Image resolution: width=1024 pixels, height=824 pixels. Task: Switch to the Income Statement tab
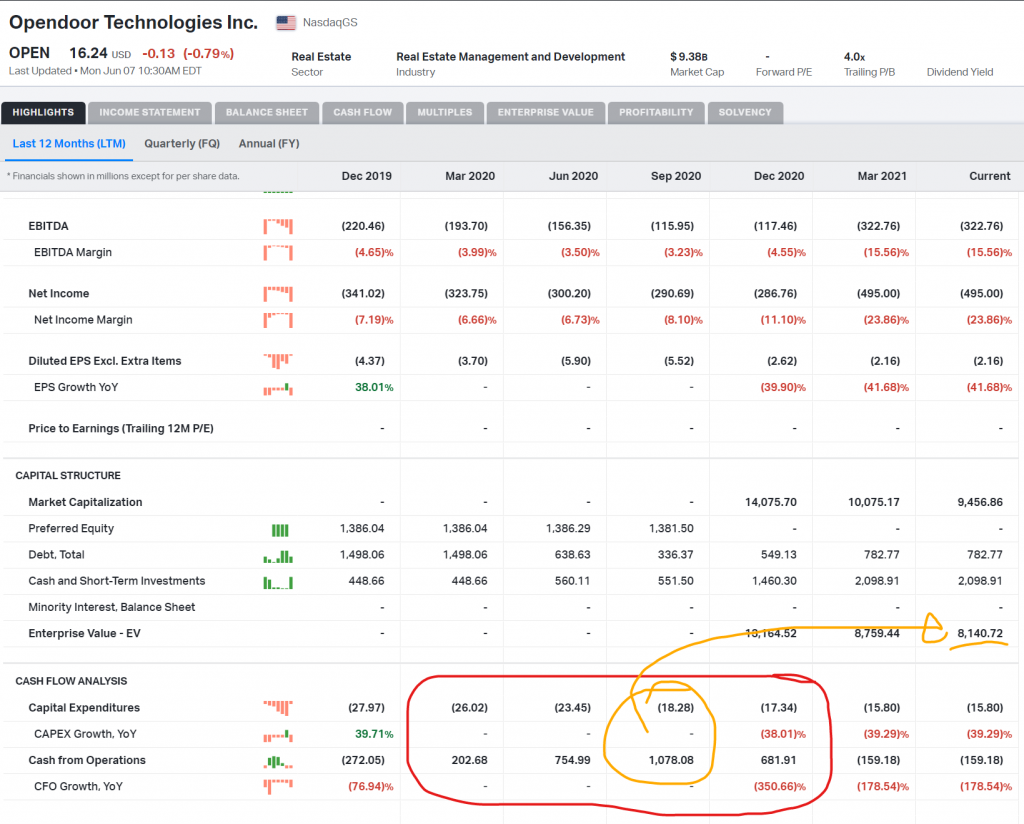[x=150, y=112]
